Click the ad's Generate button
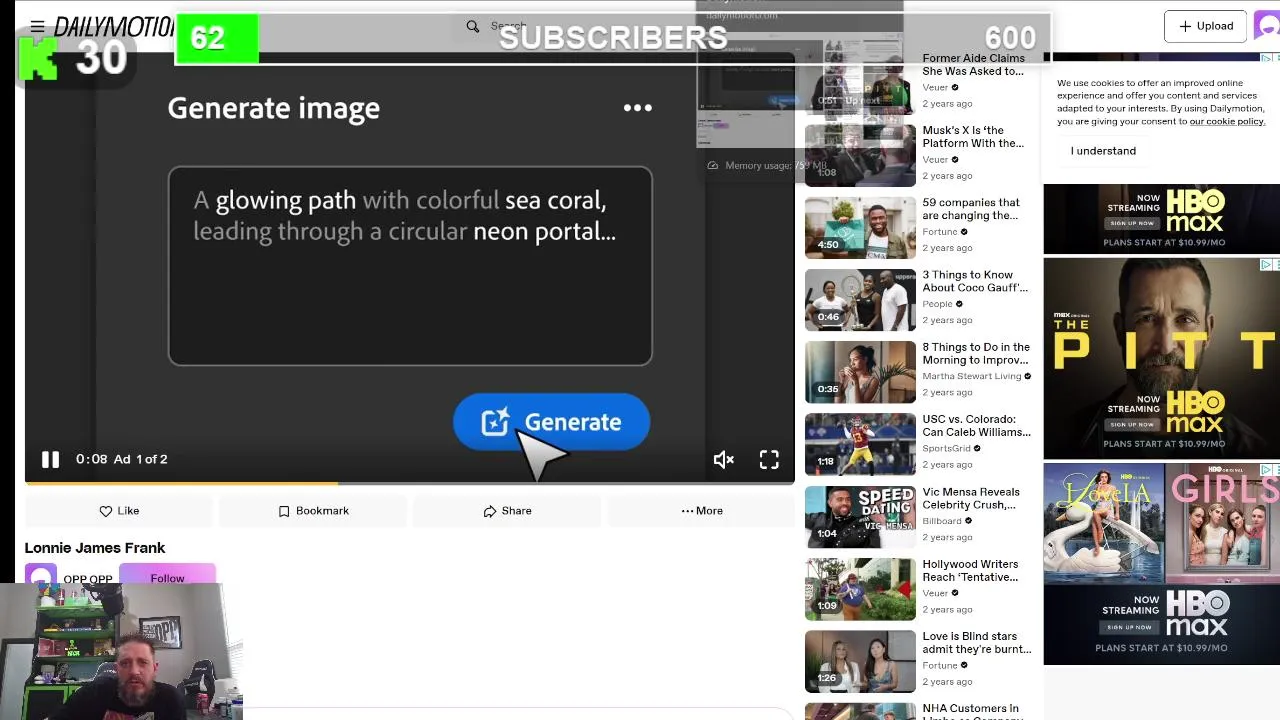Screen dimensions: 1280x720 point(551,422)
